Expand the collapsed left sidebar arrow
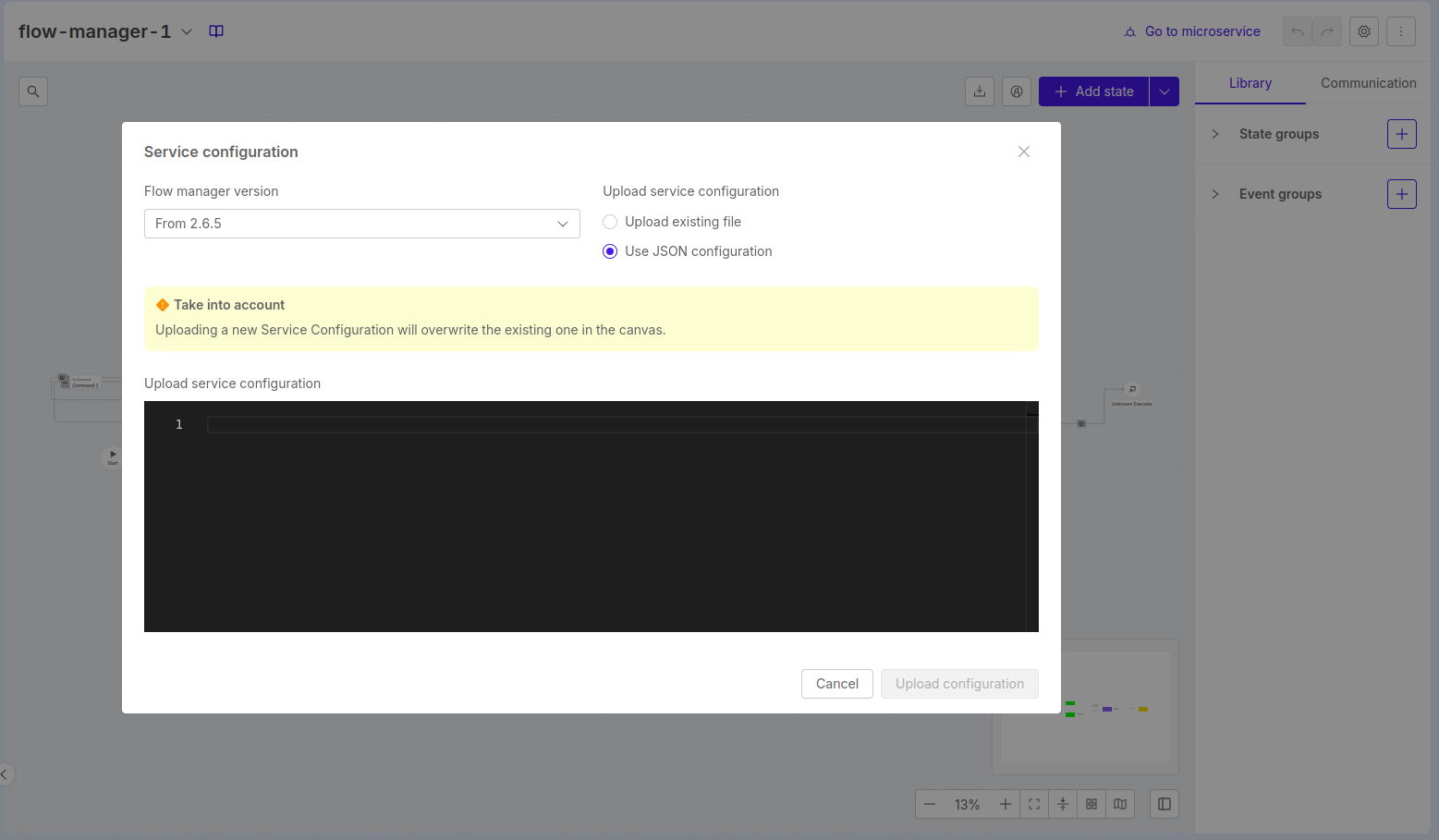1439x840 pixels. (6, 774)
